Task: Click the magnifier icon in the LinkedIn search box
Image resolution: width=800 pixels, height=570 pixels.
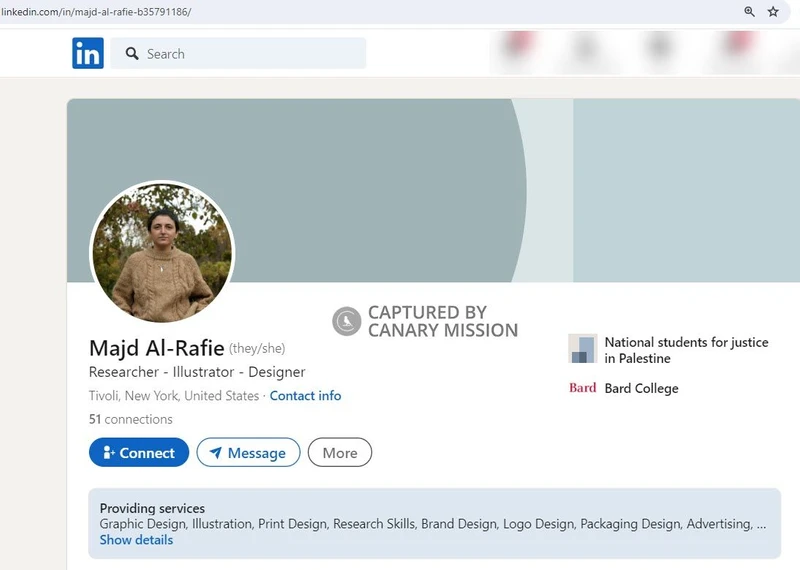Action: pyautogui.click(x=132, y=54)
